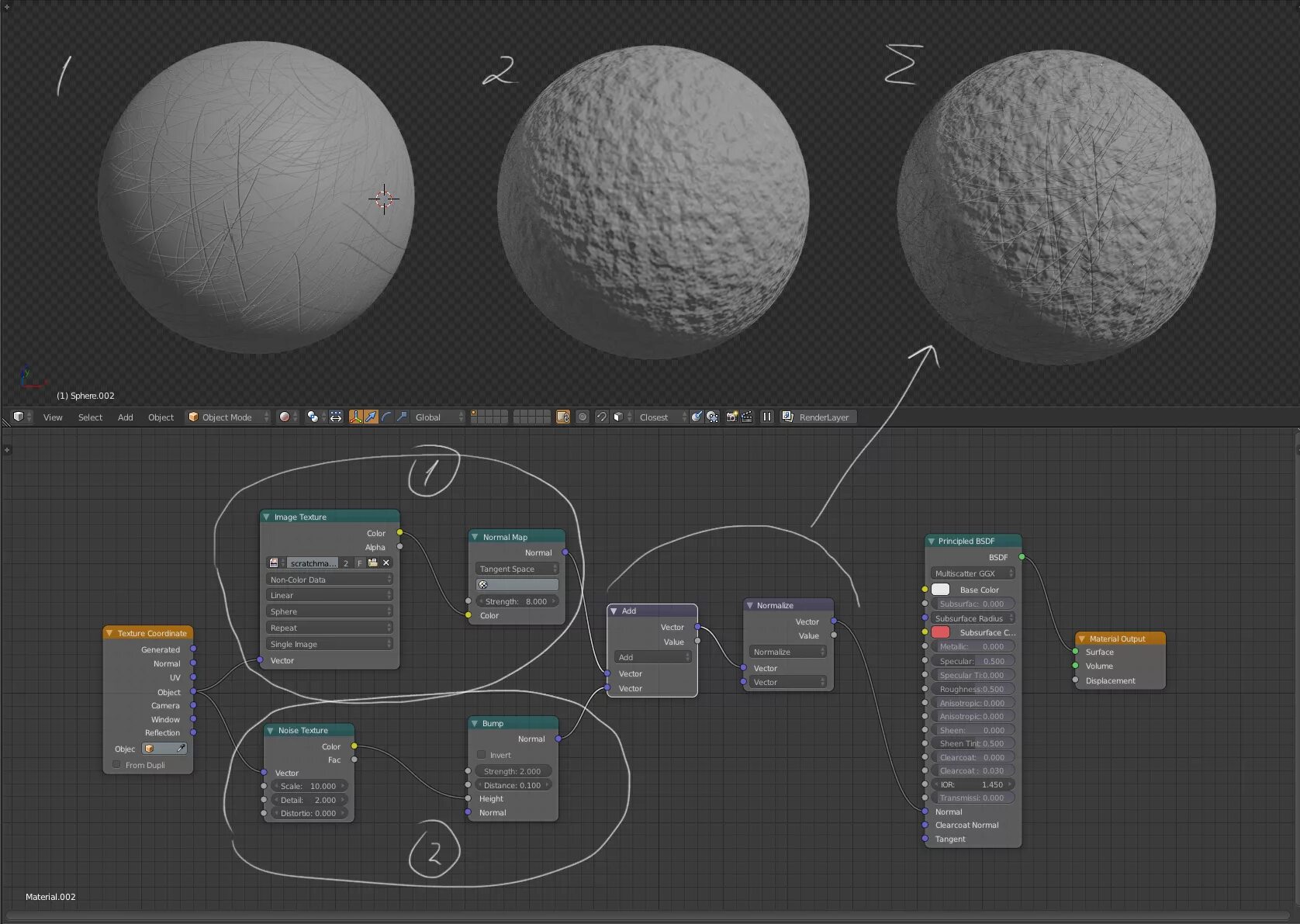Unlink the scratchmap image datablock
Image resolution: width=1300 pixels, height=924 pixels.
pyautogui.click(x=386, y=562)
